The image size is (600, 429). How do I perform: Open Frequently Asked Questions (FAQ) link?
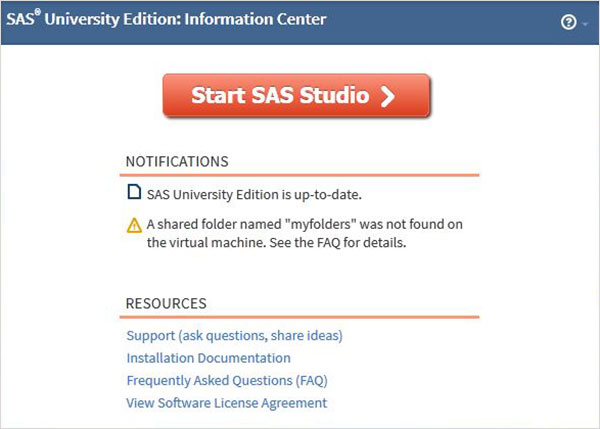[227, 381]
